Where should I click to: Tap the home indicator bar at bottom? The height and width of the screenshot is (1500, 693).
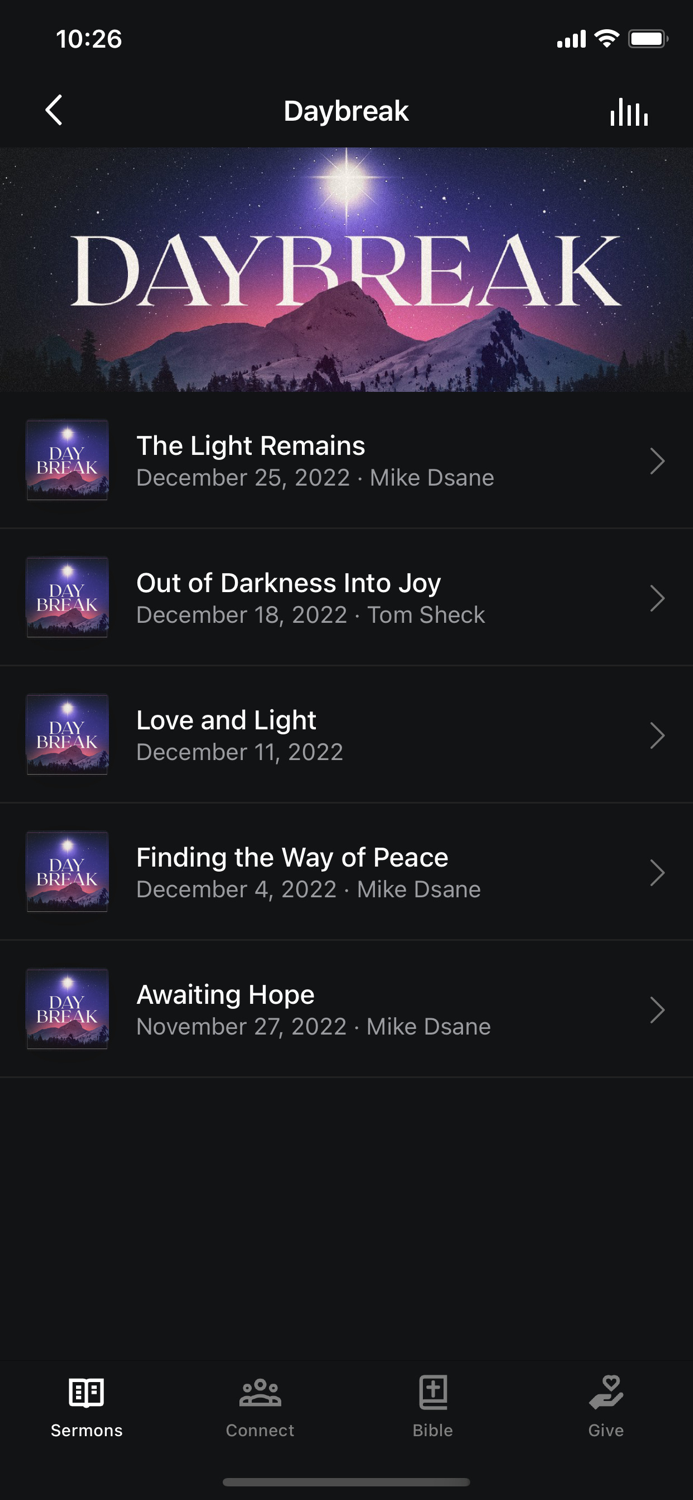[x=346, y=1482]
